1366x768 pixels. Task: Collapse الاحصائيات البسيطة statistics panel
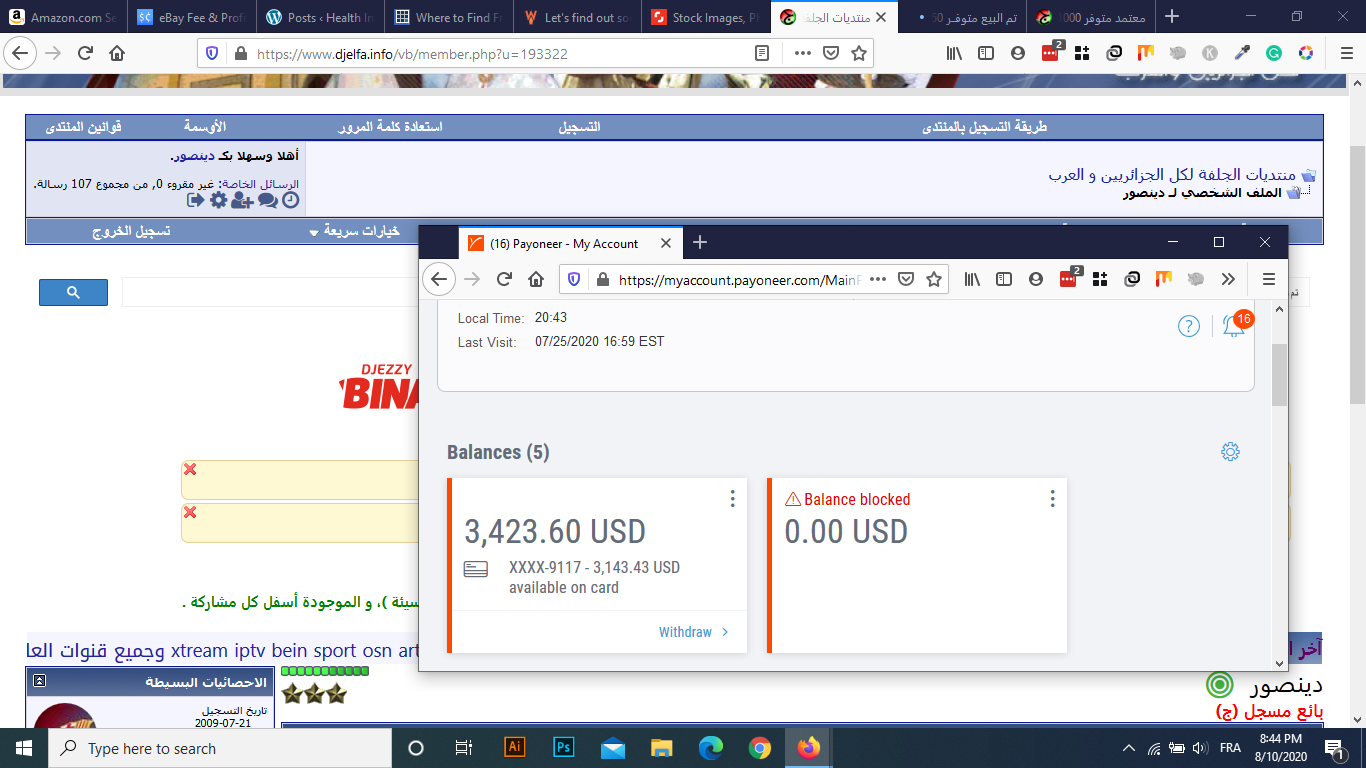pyautogui.click(x=39, y=681)
